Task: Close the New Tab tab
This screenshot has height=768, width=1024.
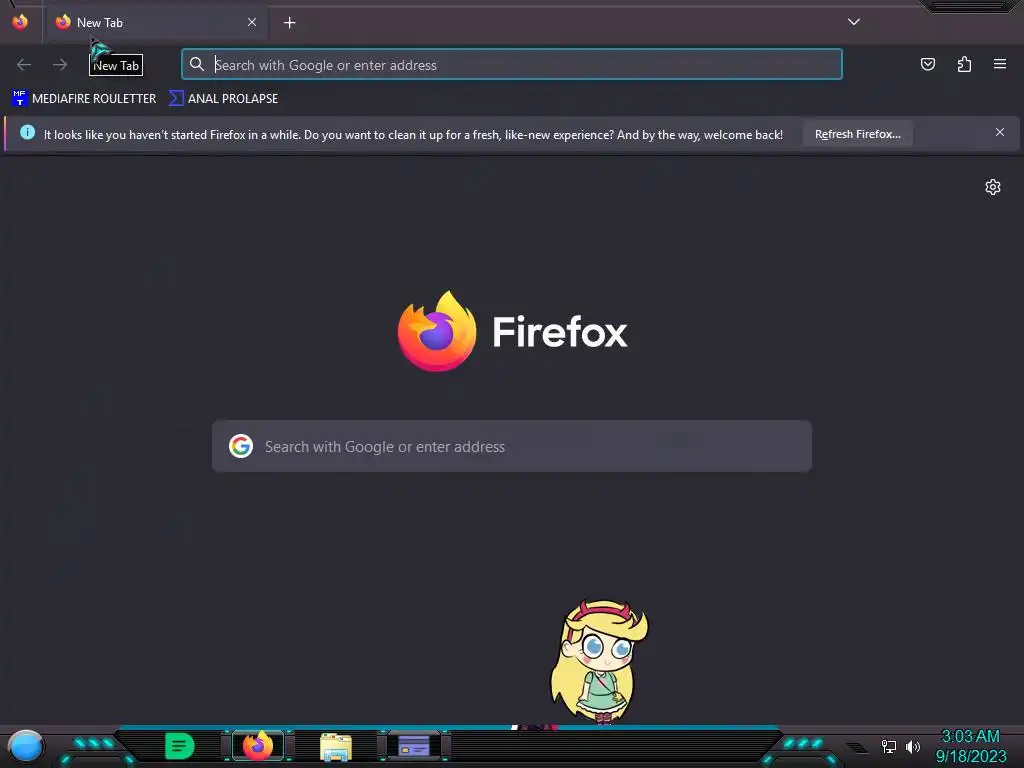Action: tap(252, 22)
